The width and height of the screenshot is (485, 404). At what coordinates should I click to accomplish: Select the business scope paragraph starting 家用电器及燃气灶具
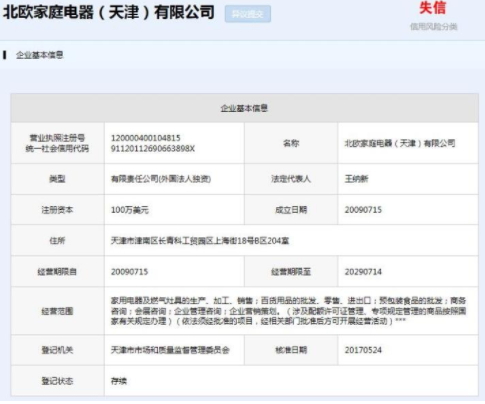coord(288,311)
